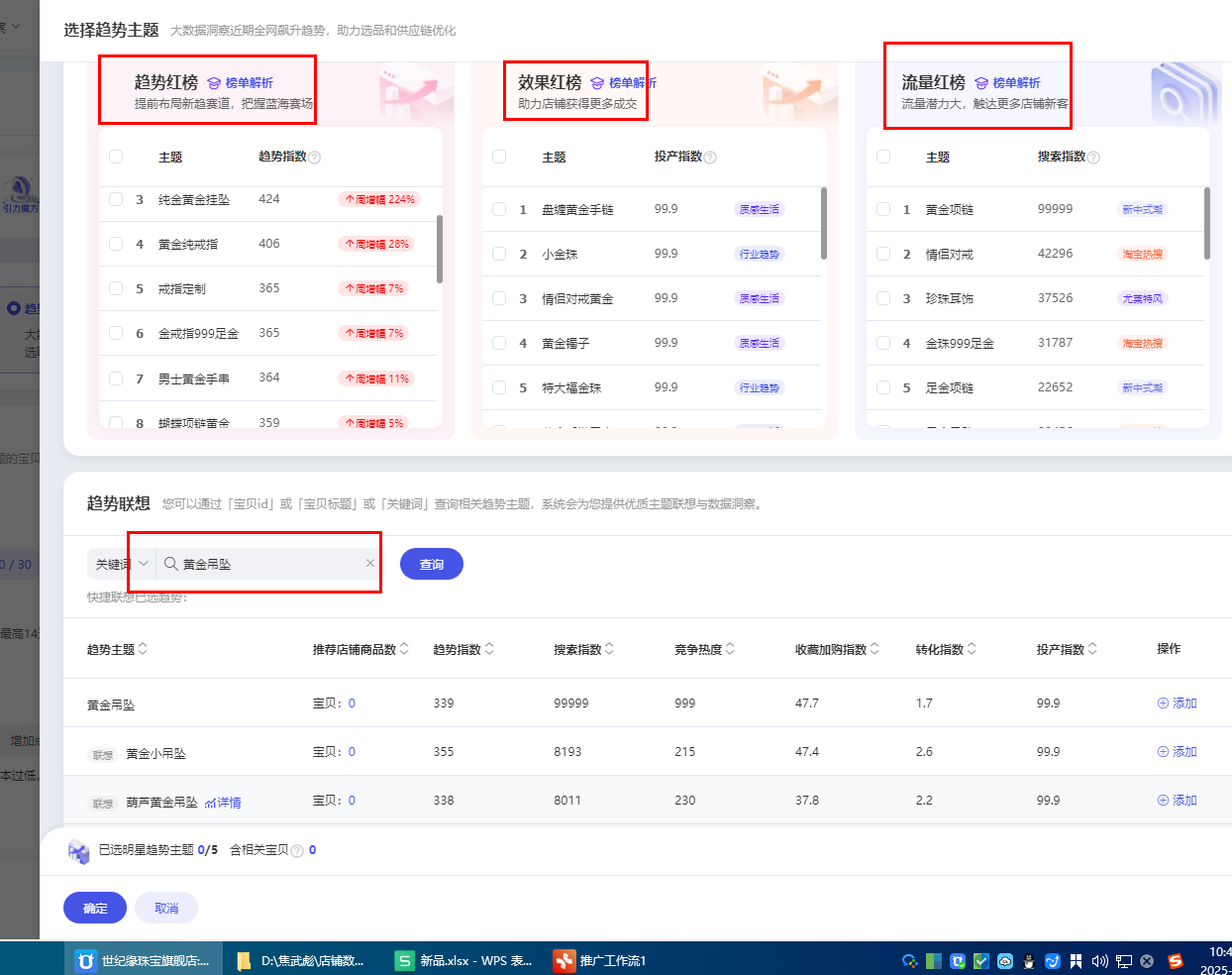The height and width of the screenshot is (975, 1232).
Task: Clear the 黄金吊坠 search field with X icon
Action: coord(370,564)
